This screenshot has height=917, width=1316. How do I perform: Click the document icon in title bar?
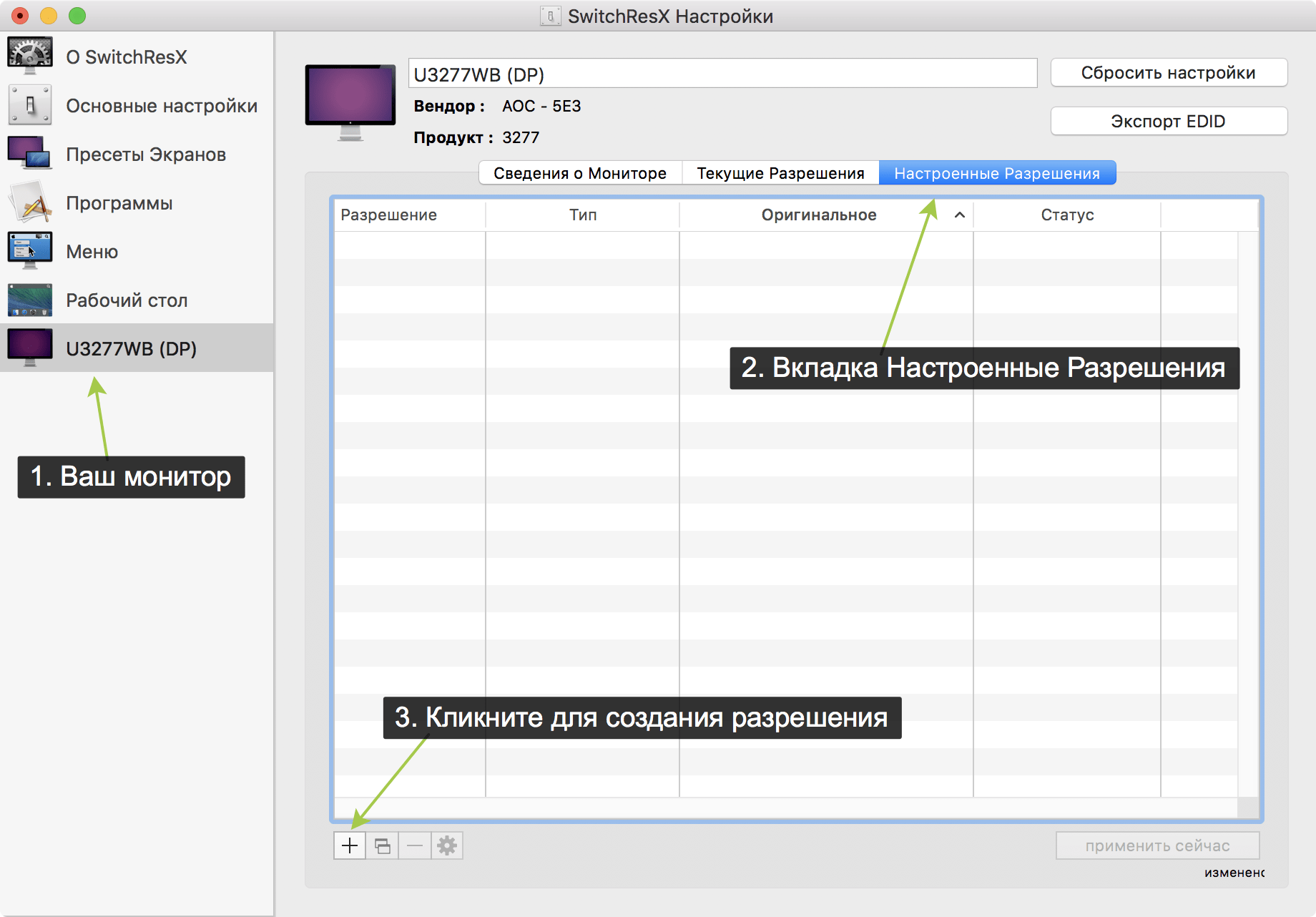coord(550,16)
